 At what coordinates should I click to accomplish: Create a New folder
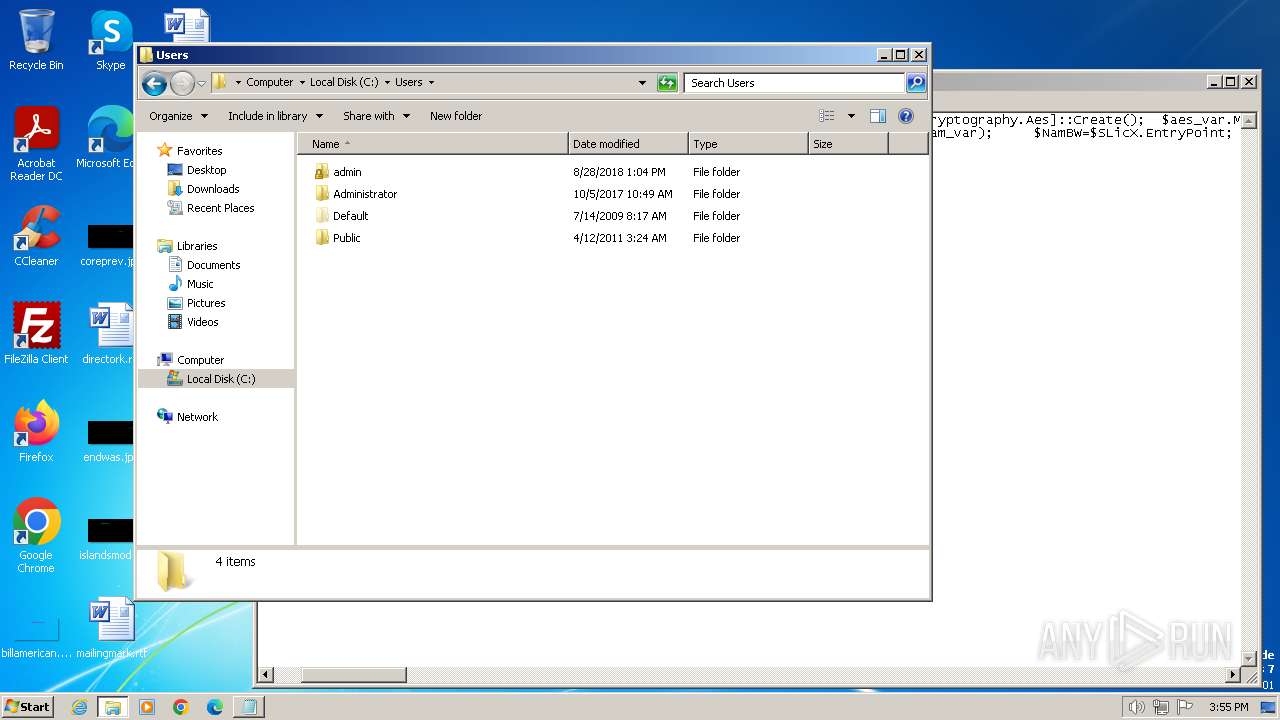coord(456,116)
